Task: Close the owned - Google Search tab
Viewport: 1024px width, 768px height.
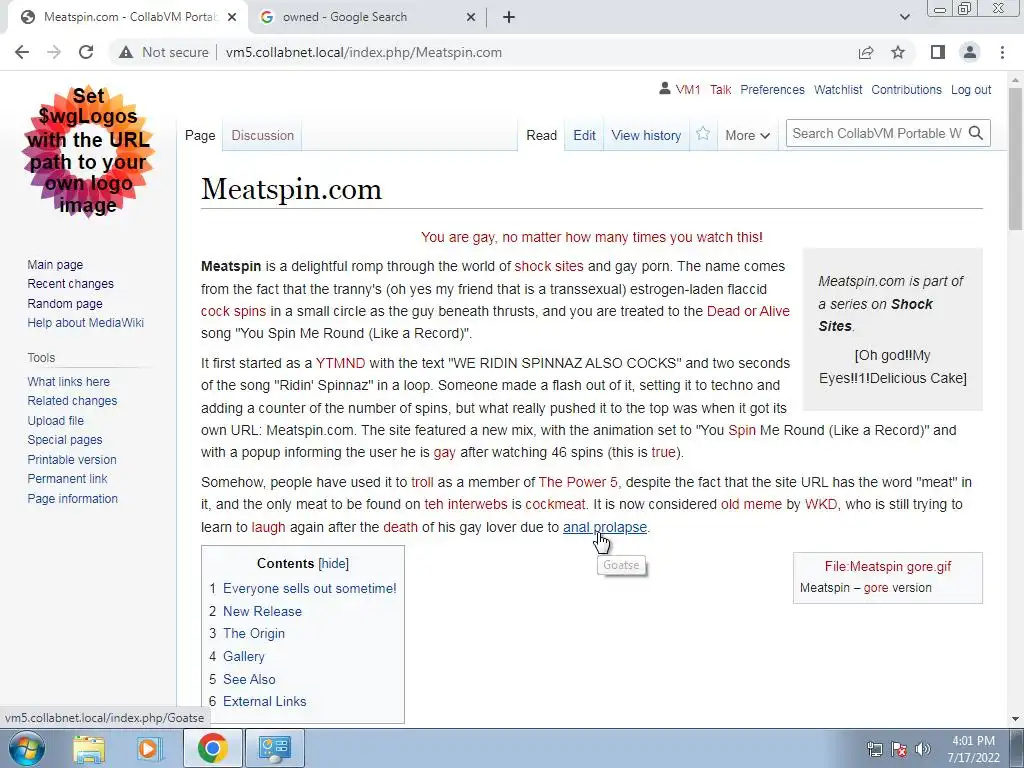Action: pos(471,17)
